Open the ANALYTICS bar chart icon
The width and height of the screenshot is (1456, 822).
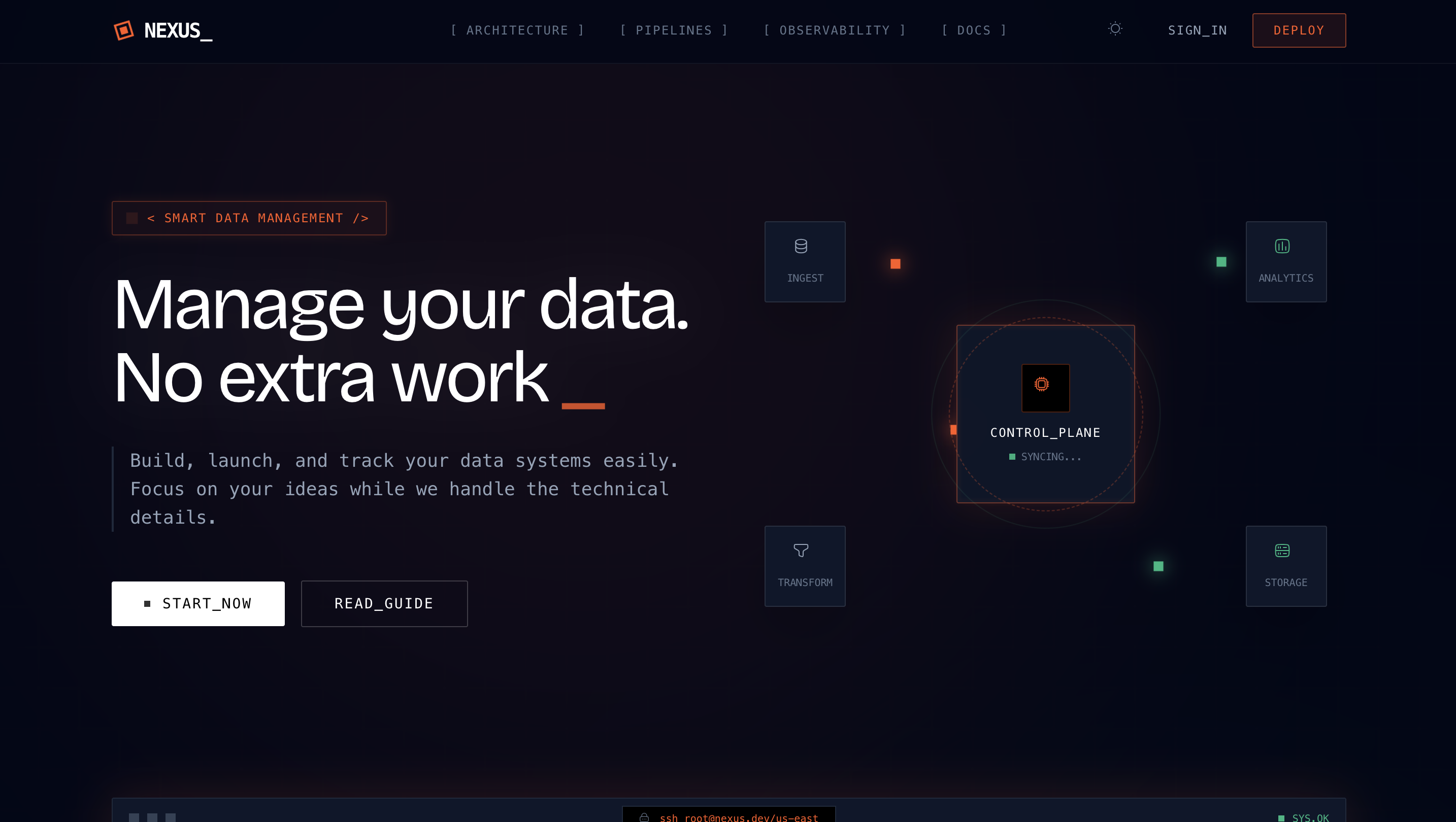click(1282, 246)
